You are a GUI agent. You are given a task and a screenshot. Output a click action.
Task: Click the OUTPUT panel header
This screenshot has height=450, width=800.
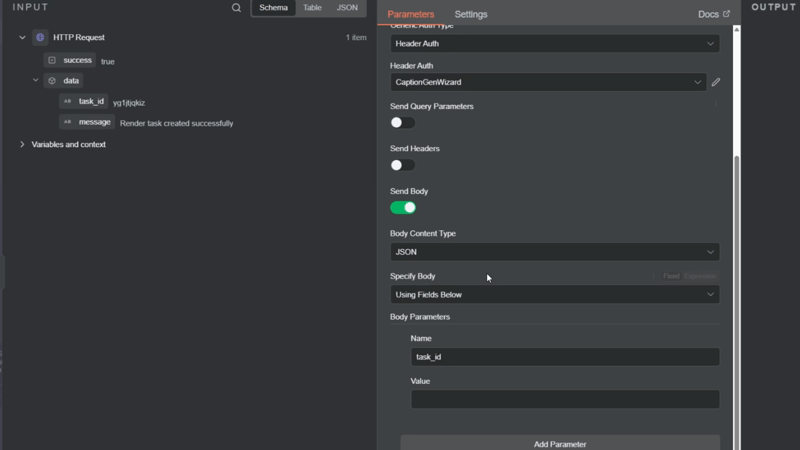pos(773,7)
